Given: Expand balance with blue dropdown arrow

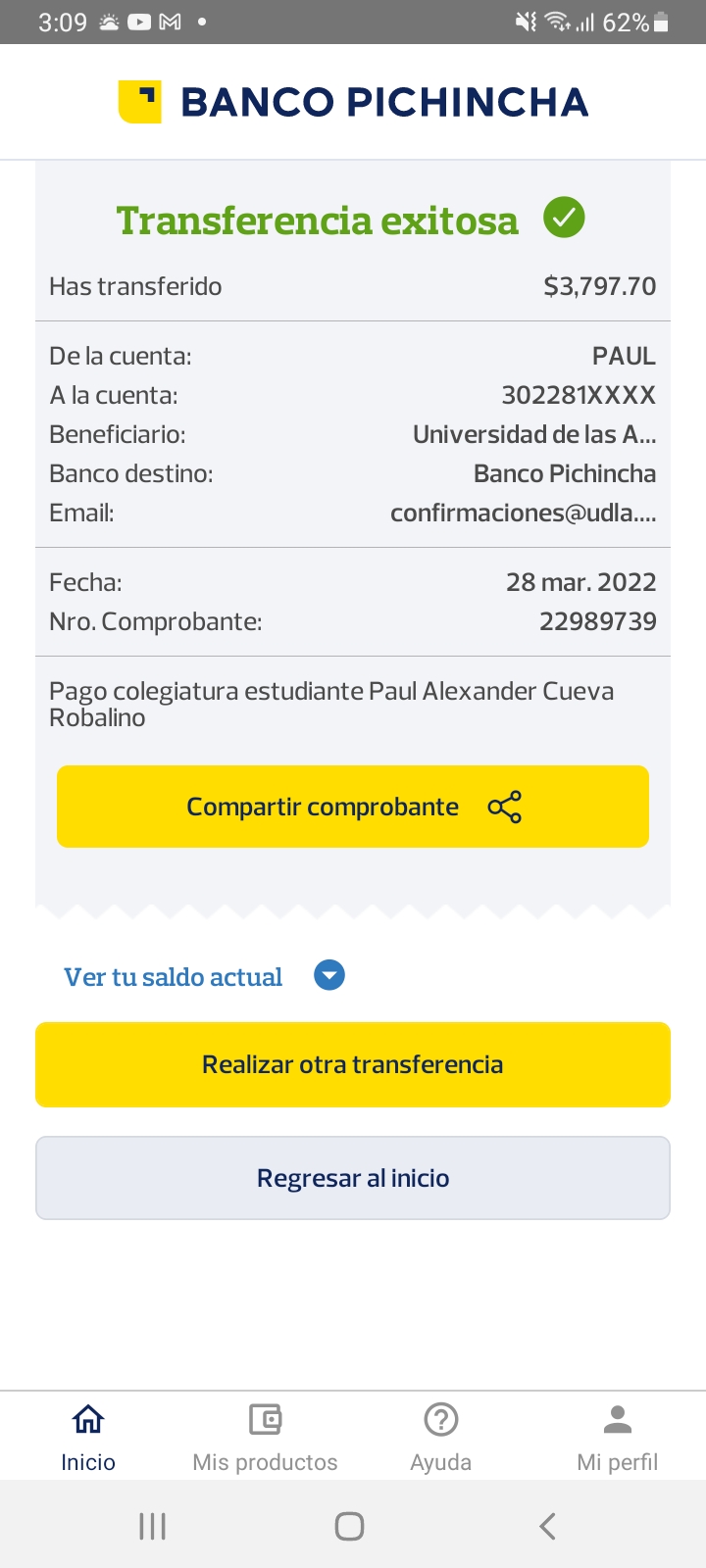Looking at the screenshot, I should (x=329, y=975).
